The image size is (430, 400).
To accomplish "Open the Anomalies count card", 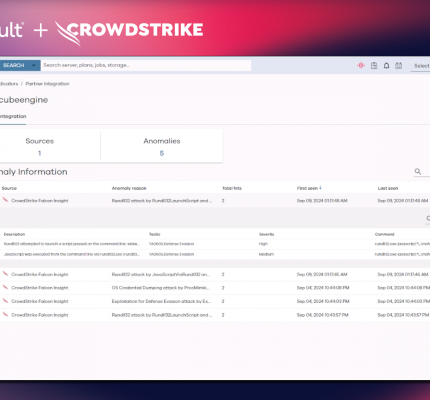I will [x=162, y=147].
